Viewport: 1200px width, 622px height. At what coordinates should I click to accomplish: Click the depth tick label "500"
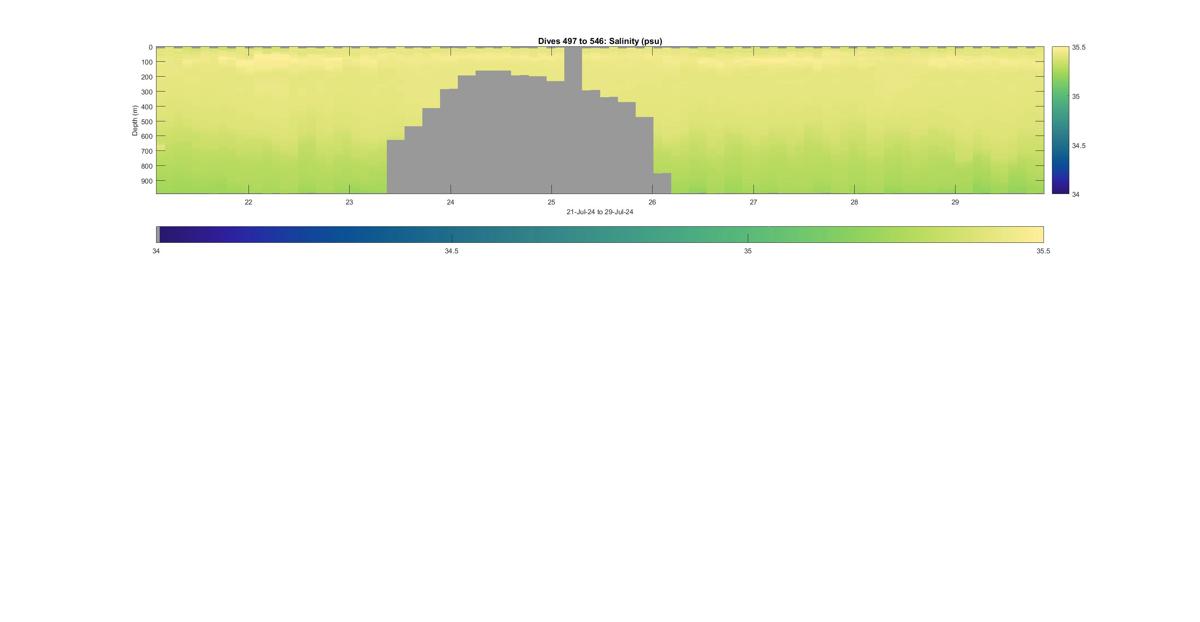[x=146, y=122]
